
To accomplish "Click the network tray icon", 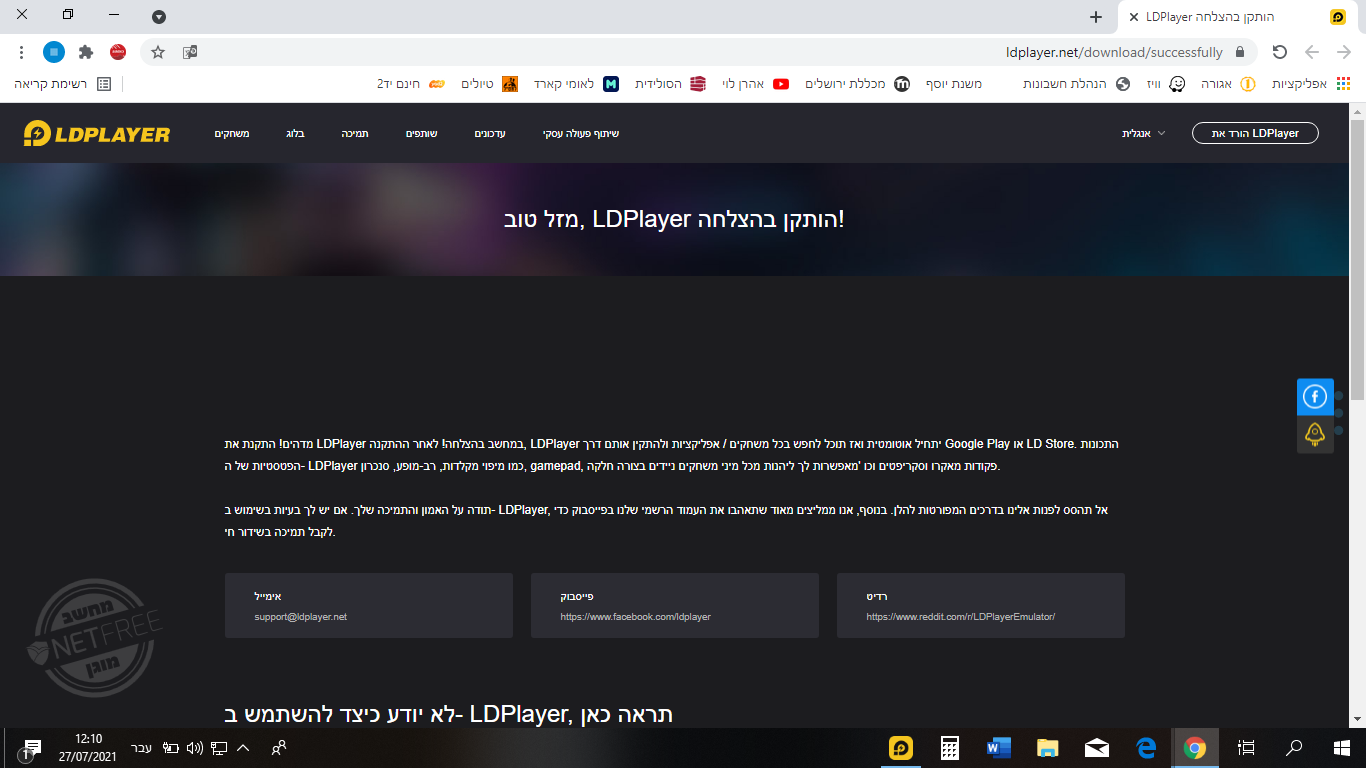I will click(219, 748).
